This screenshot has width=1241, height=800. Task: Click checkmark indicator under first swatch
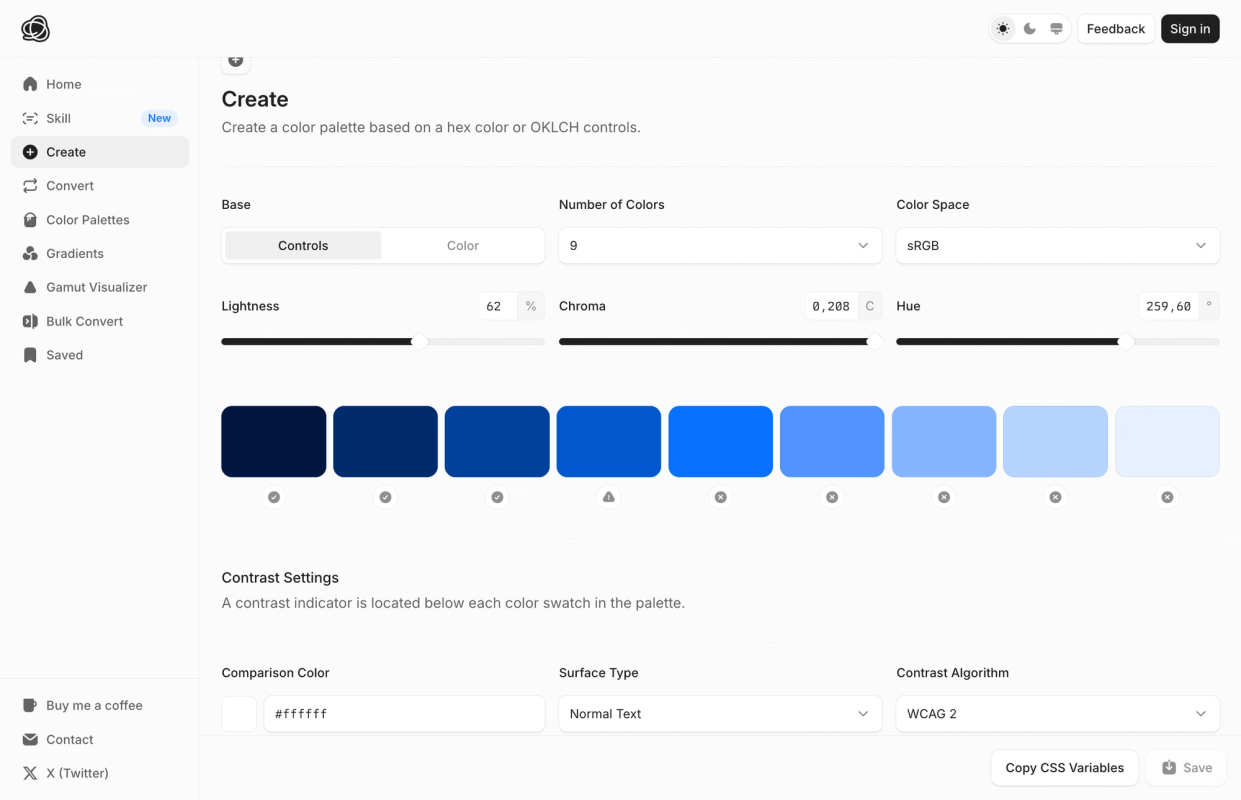pos(274,497)
